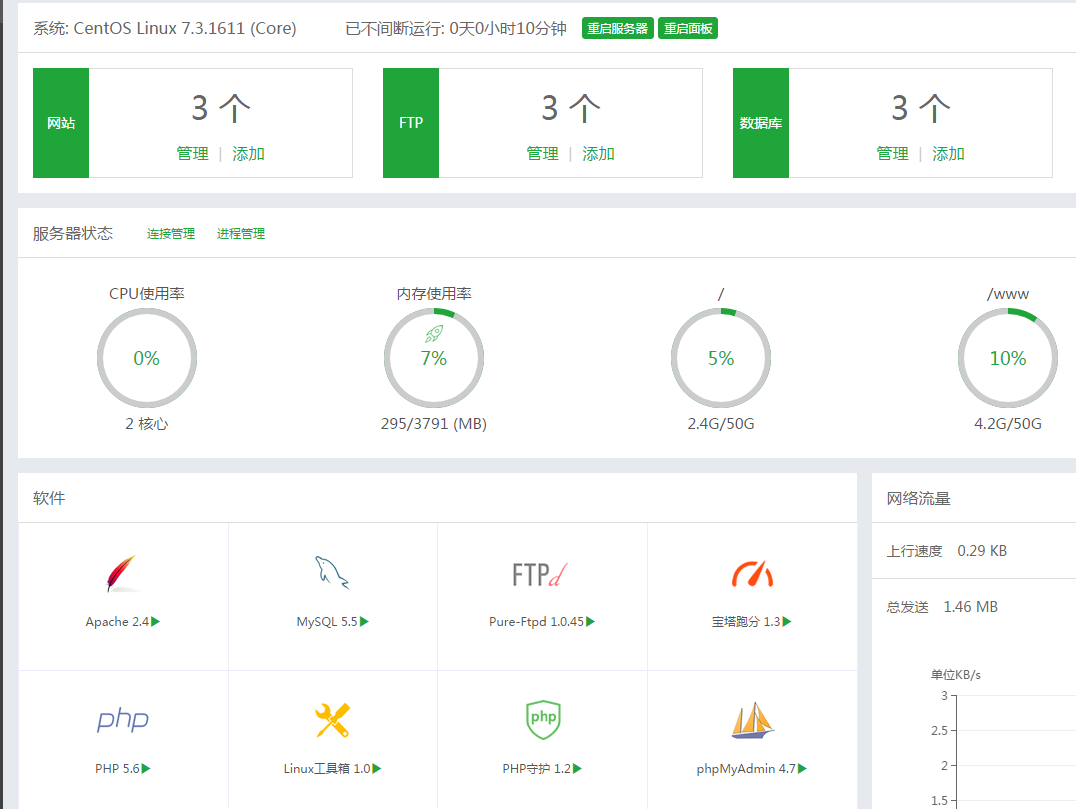Click the 重启面板 button

click(688, 28)
